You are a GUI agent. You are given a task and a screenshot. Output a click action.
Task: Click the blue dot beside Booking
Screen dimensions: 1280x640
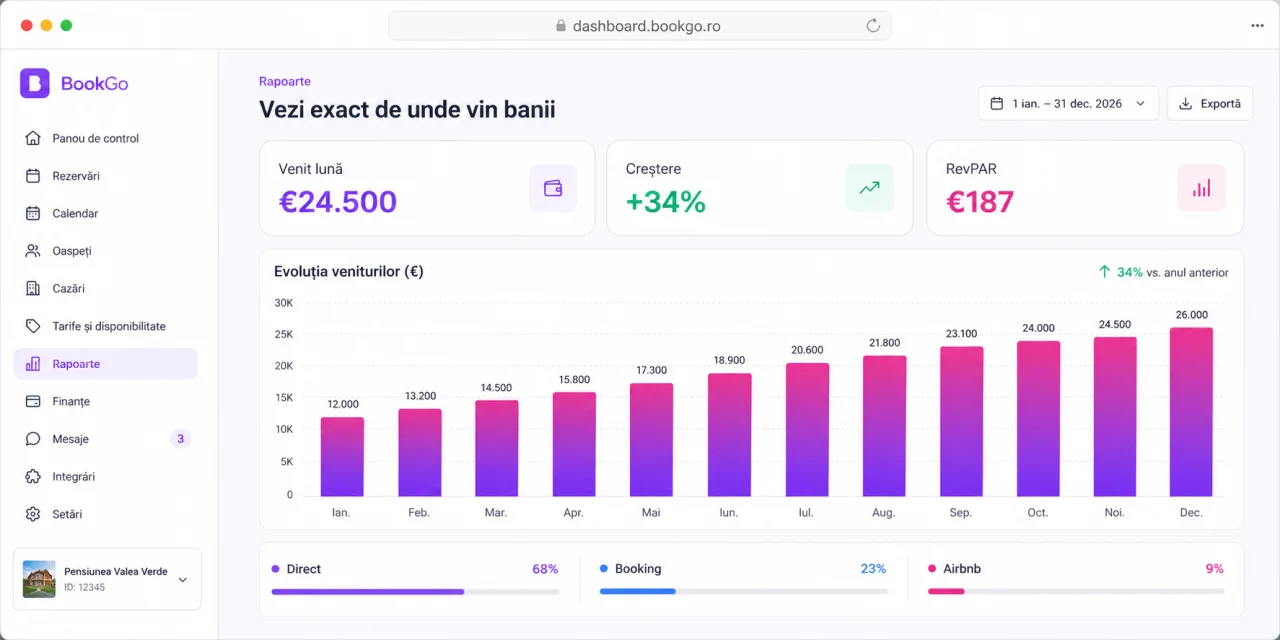pyautogui.click(x=604, y=569)
